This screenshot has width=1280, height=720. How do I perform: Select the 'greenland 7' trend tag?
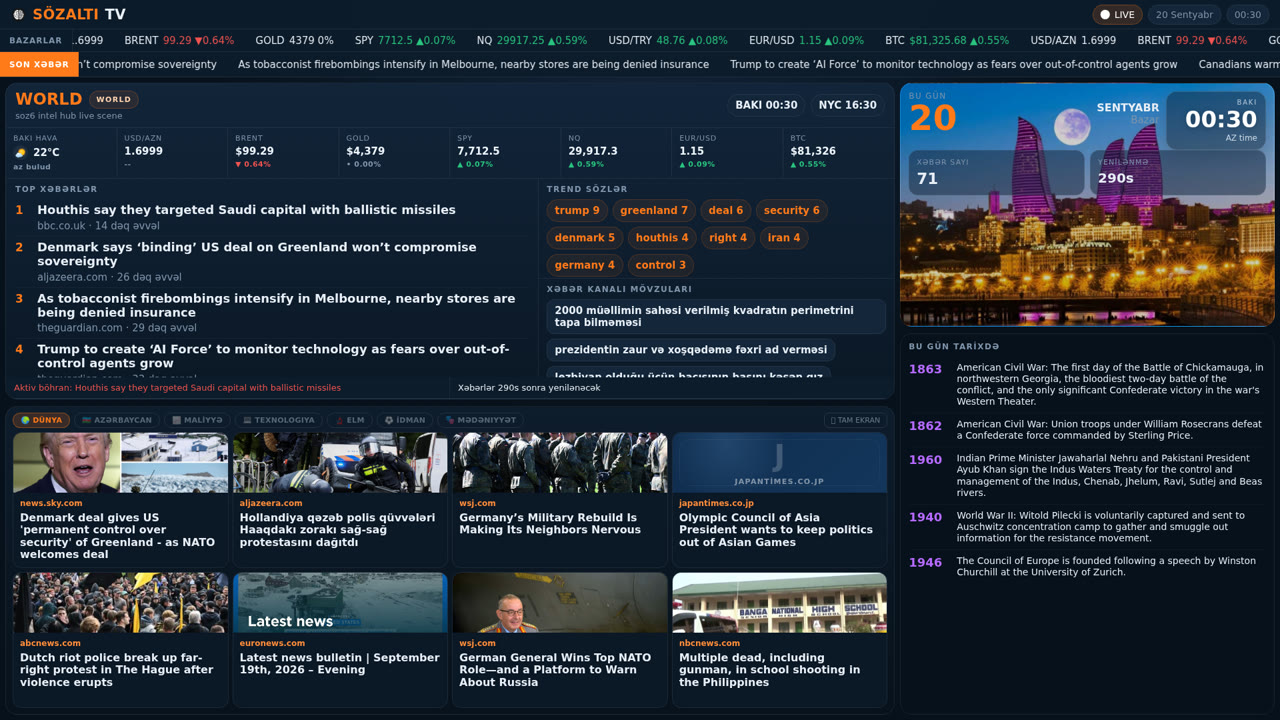point(654,210)
